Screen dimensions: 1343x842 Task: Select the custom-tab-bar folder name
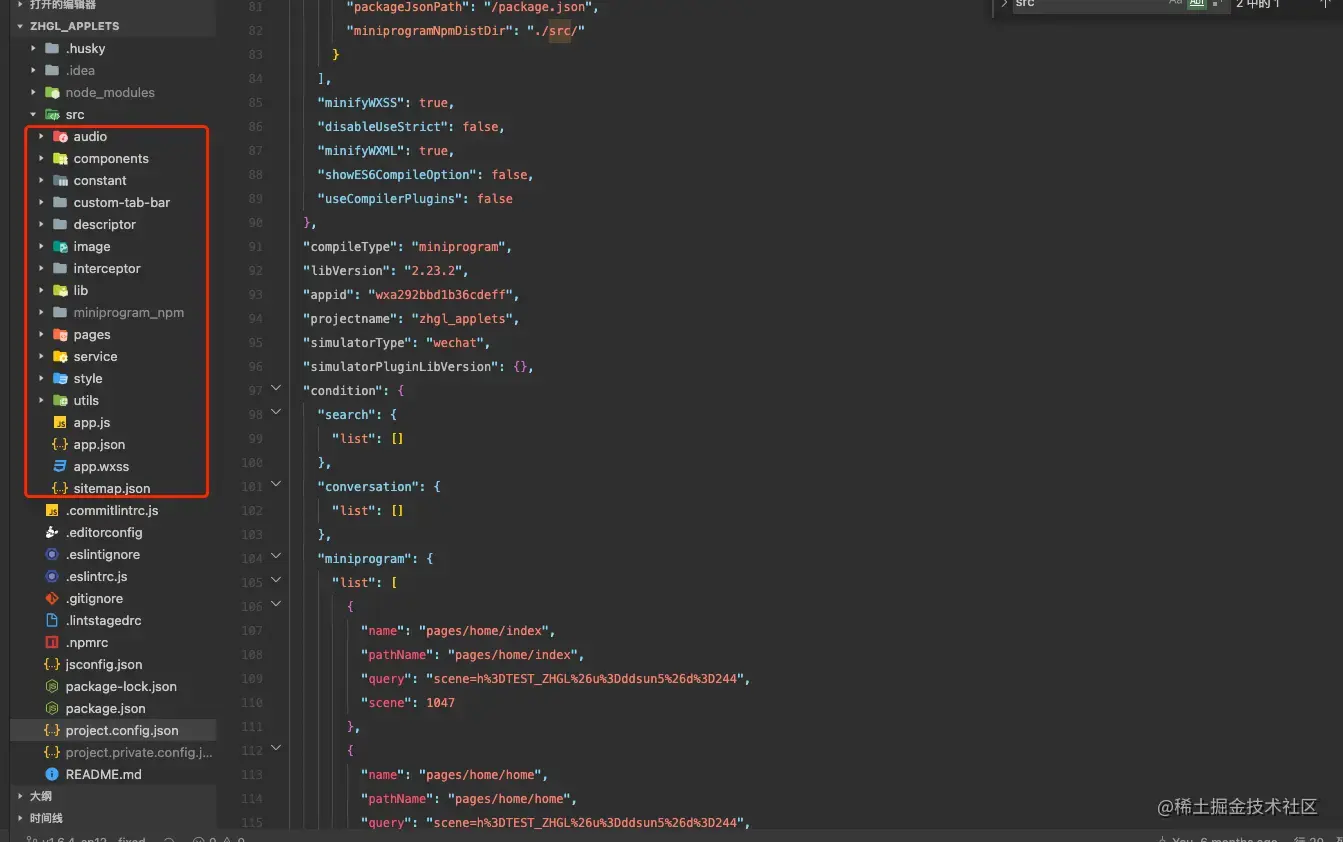[122, 202]
